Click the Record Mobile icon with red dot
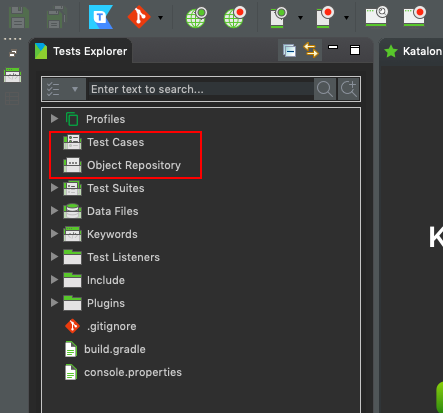This screenshot has height=413, width=443. click(325, 17)
